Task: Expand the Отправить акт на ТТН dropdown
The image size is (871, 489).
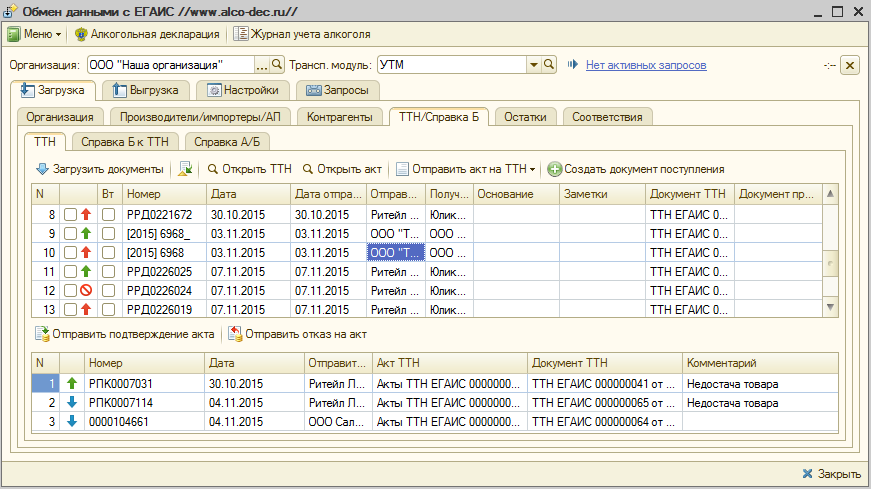Action: (x=533, y=169)
